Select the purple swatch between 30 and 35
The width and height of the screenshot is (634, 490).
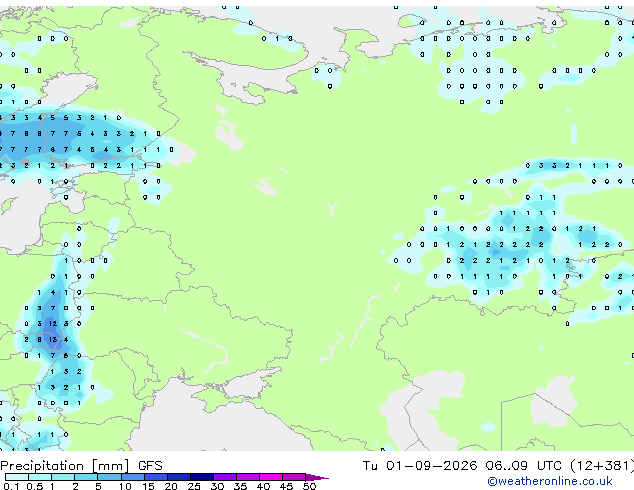coord(224,477)
